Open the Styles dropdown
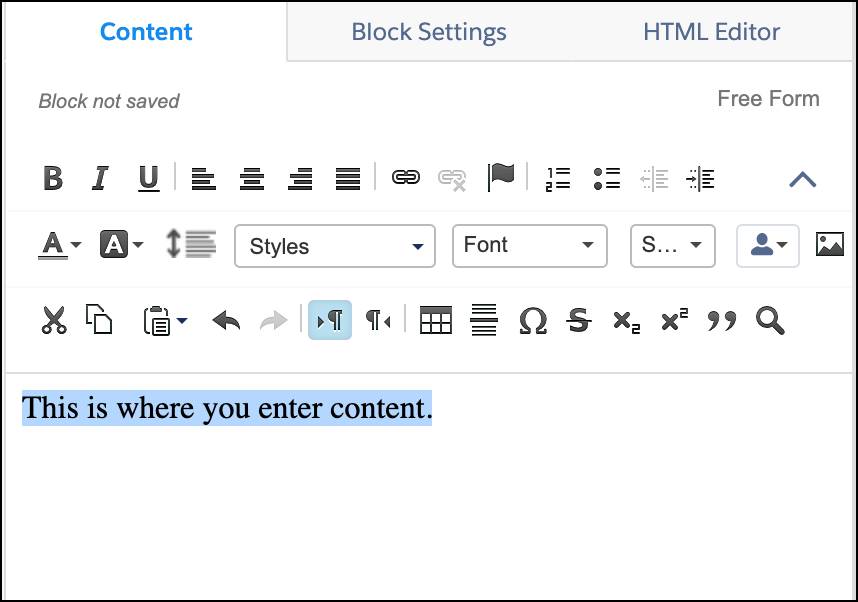This screenshot has height=602, width=858. (x=335, y=246)
